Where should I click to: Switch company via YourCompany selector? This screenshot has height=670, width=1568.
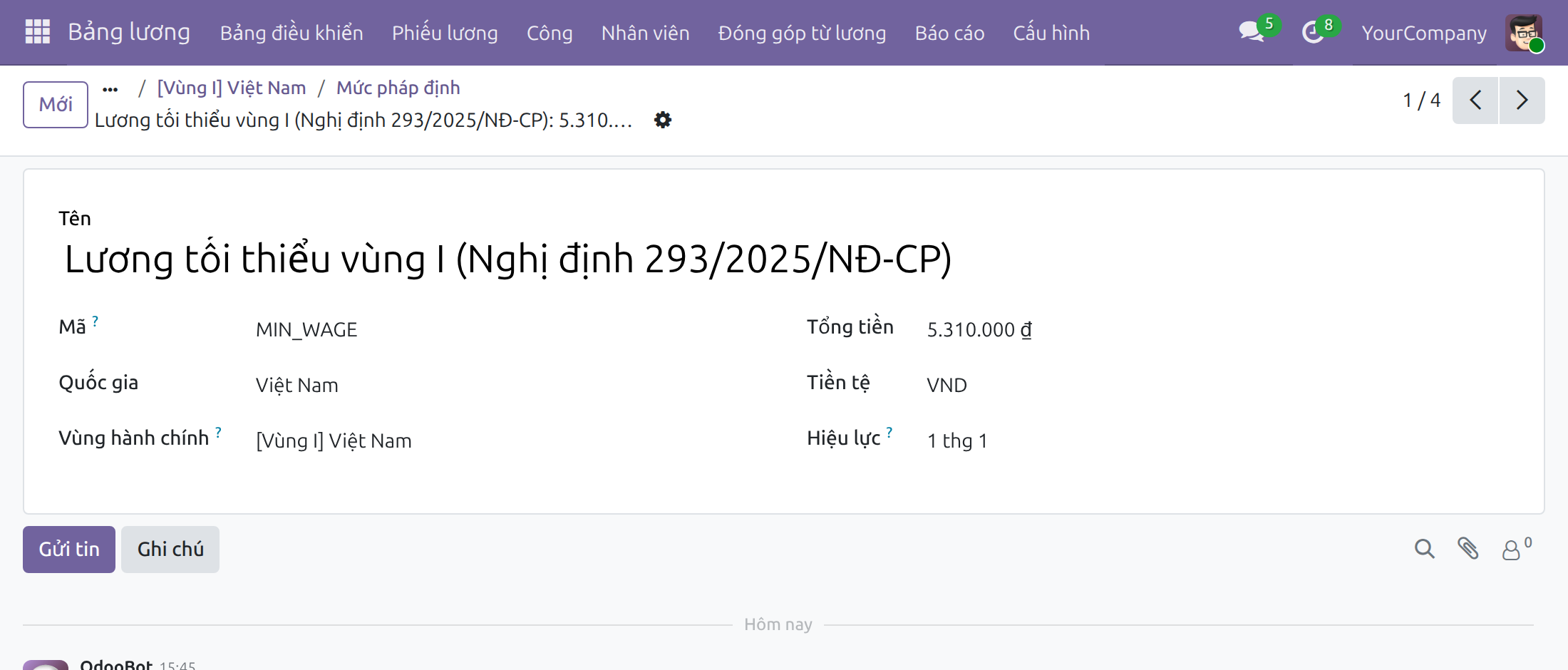coord(1424,33)
